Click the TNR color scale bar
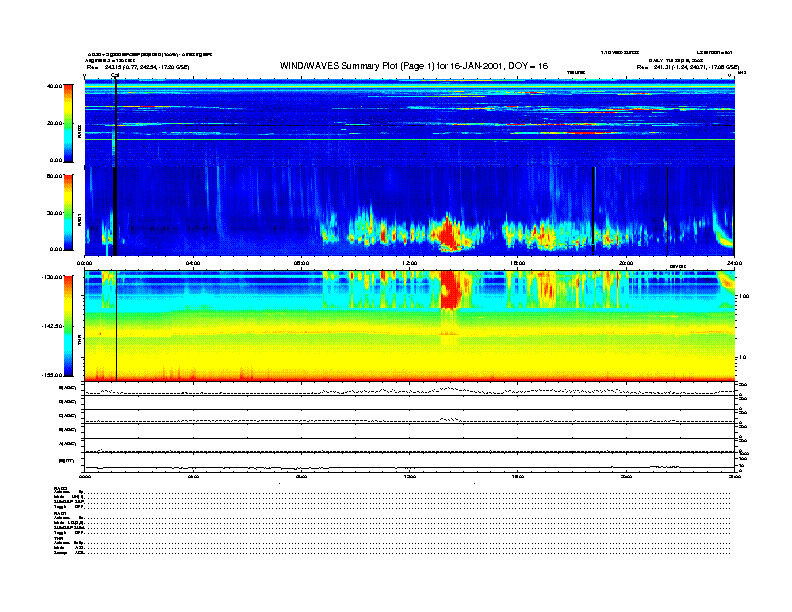Image resolution: width=792 pixels, height=612 pixels. (x=68, y=326)
